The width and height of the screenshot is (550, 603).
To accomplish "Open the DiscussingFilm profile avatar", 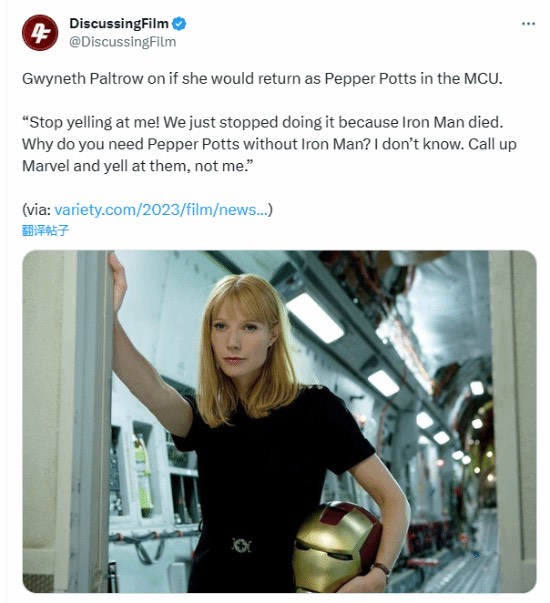I will 40,33.
